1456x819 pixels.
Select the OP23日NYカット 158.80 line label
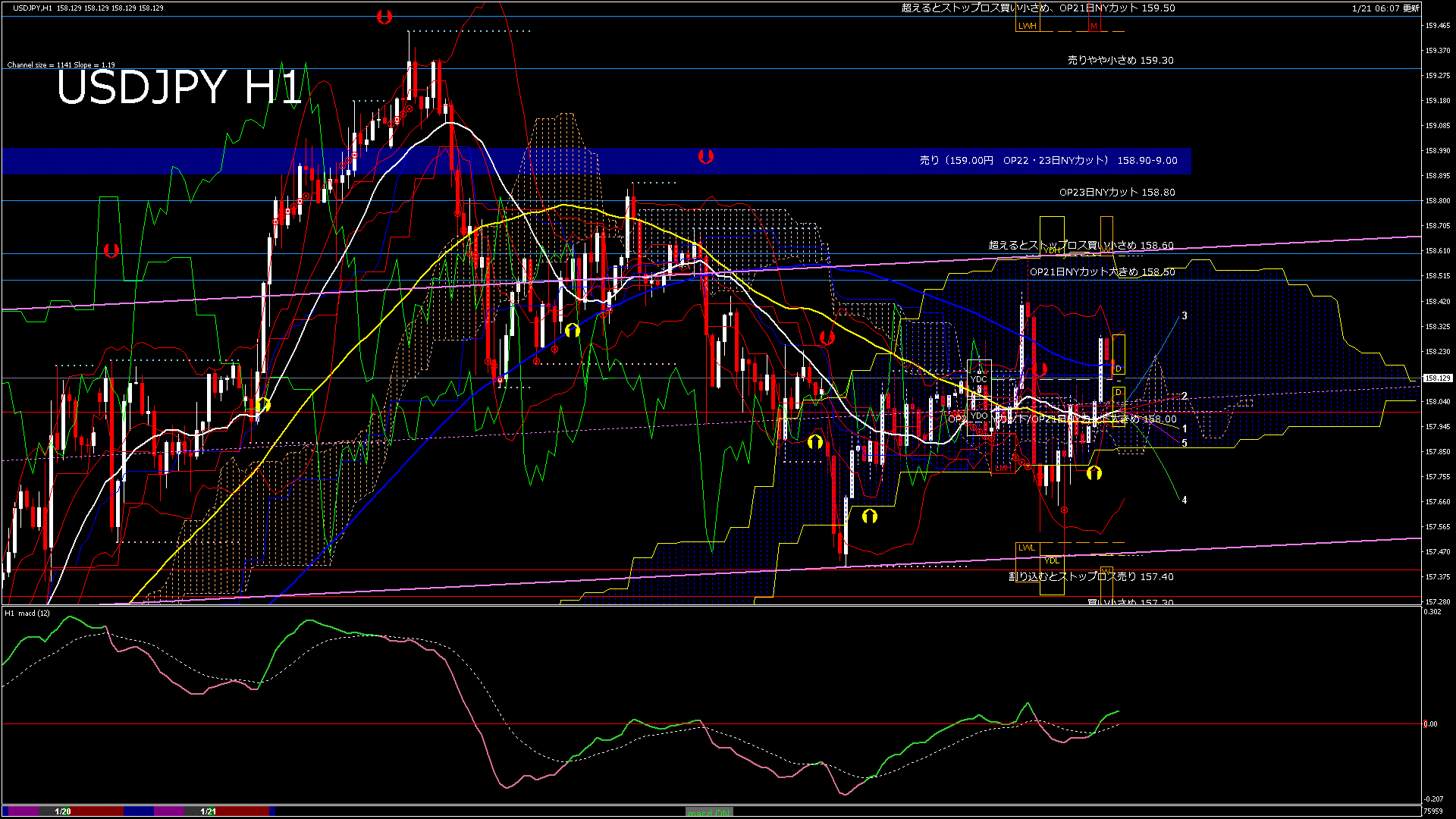point(1116,193)
